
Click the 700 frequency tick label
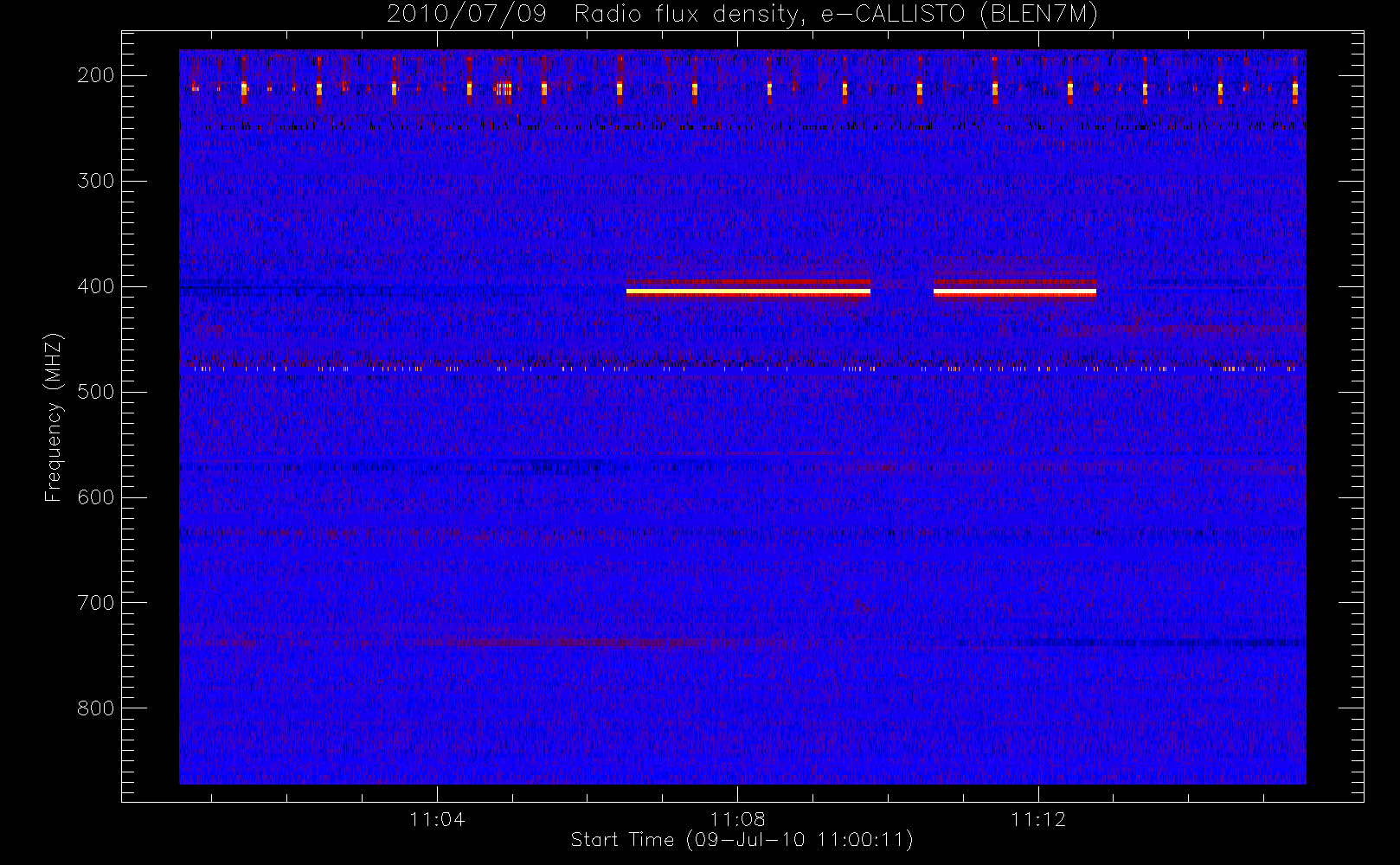click(x=96, y=603)
